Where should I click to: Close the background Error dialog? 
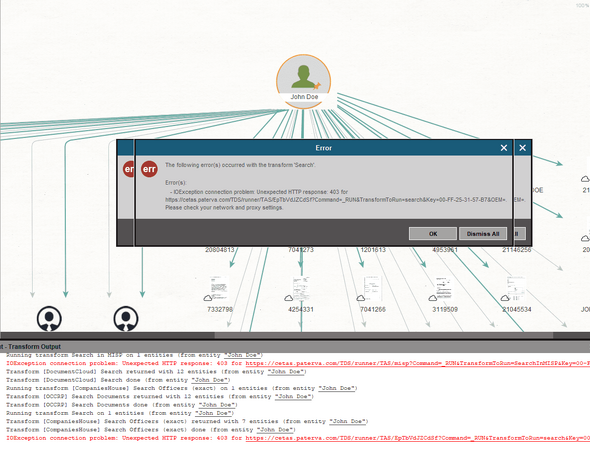tap(522, 148)
